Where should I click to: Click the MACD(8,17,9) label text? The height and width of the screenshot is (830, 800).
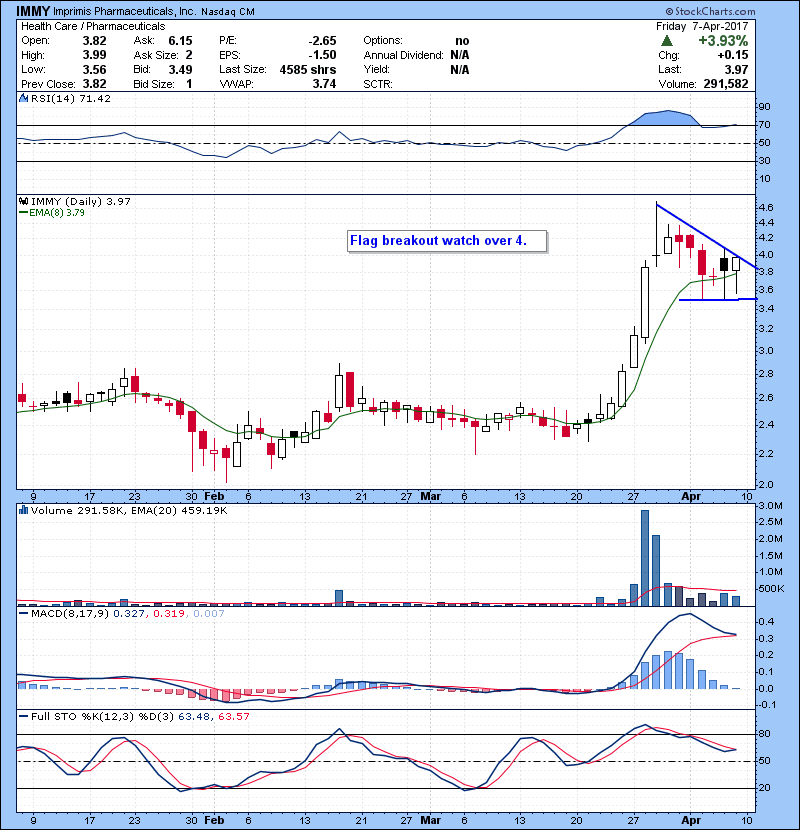pyautogui.click(x=71, y=614)
